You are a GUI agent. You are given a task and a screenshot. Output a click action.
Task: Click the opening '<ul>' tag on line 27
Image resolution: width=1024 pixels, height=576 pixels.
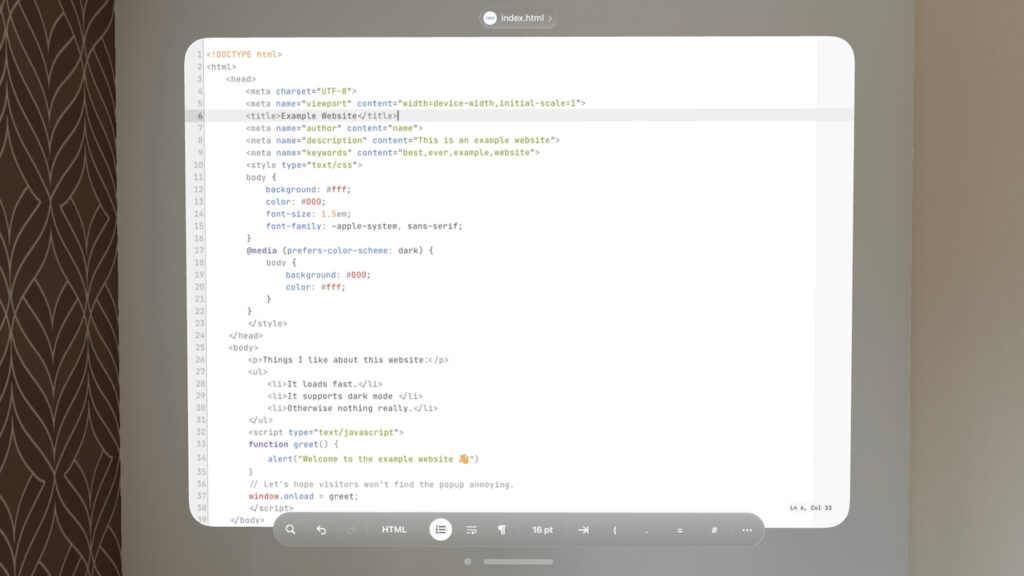257,372
